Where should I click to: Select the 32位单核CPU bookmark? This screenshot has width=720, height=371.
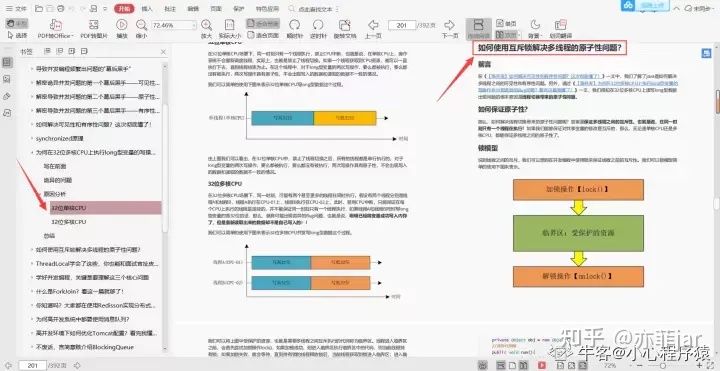(x=106, y=208)
